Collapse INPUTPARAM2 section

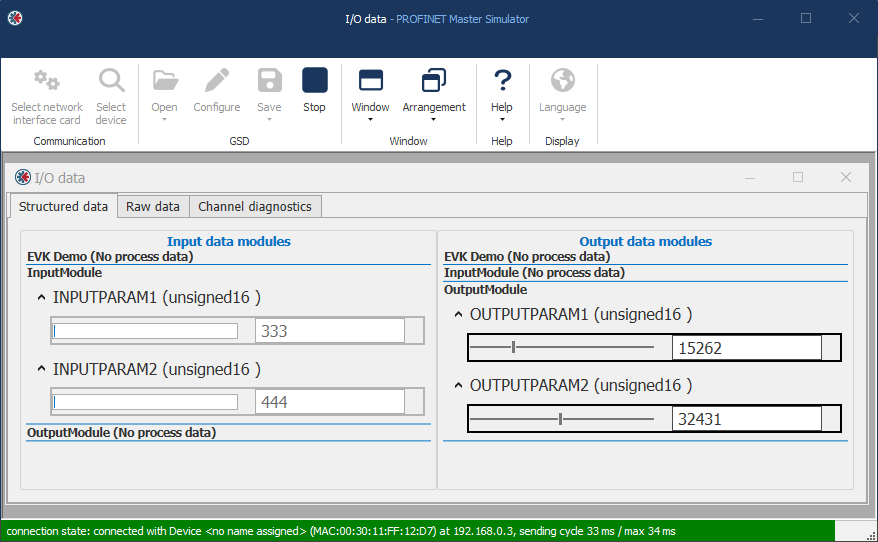point(41,368)
